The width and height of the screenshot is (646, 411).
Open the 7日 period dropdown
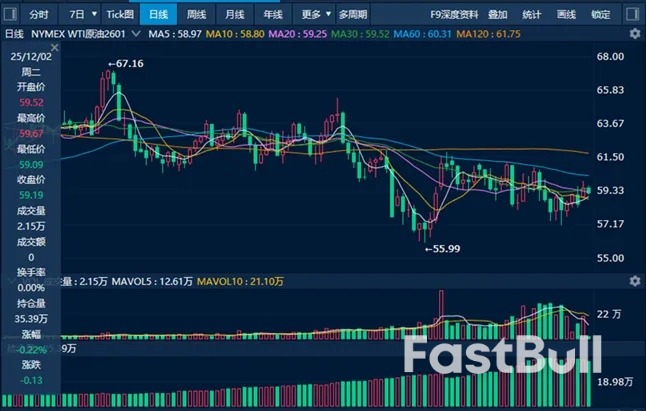tap(82, 14)
